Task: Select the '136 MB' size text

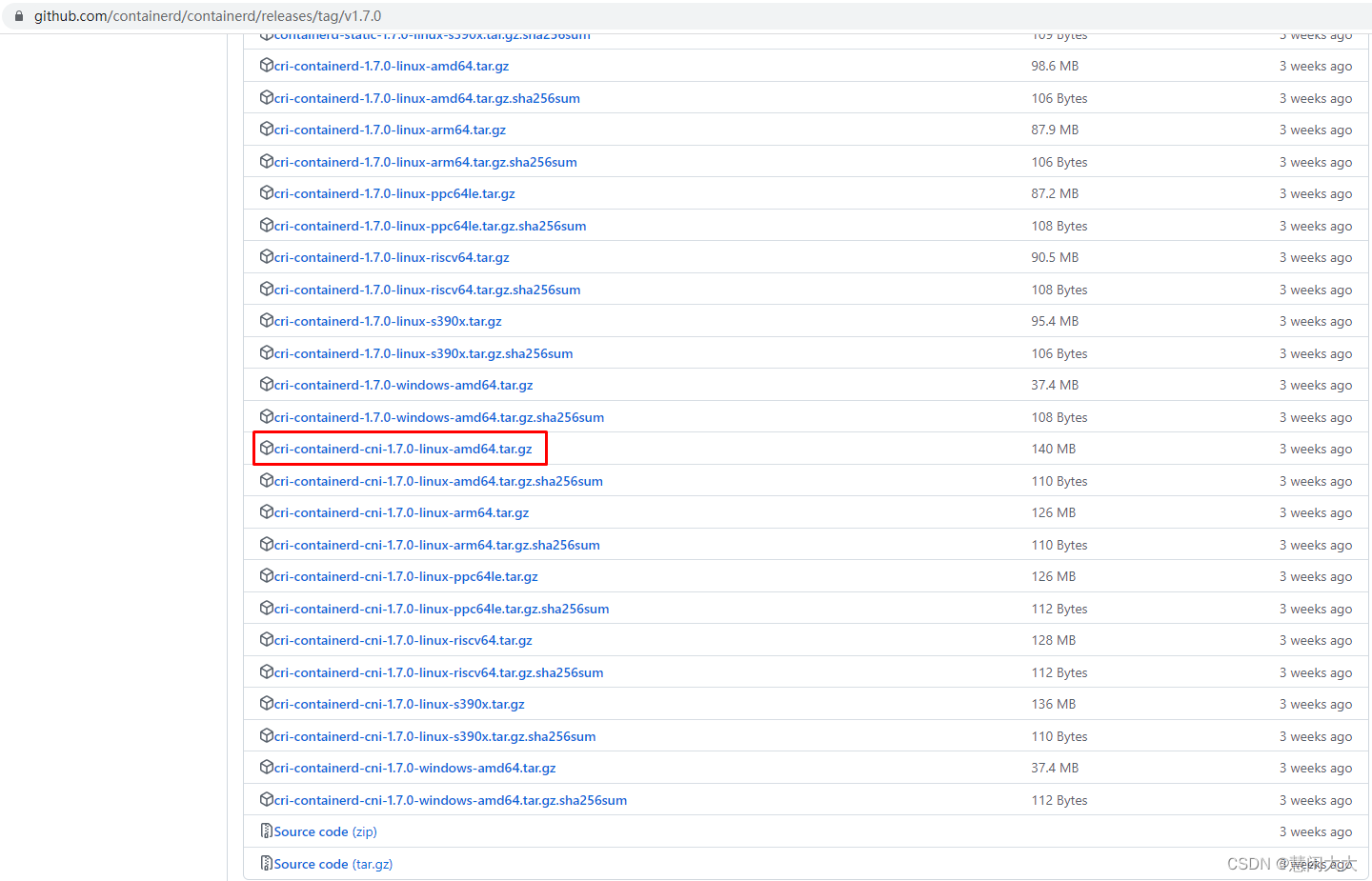Action: point(1054,704)
